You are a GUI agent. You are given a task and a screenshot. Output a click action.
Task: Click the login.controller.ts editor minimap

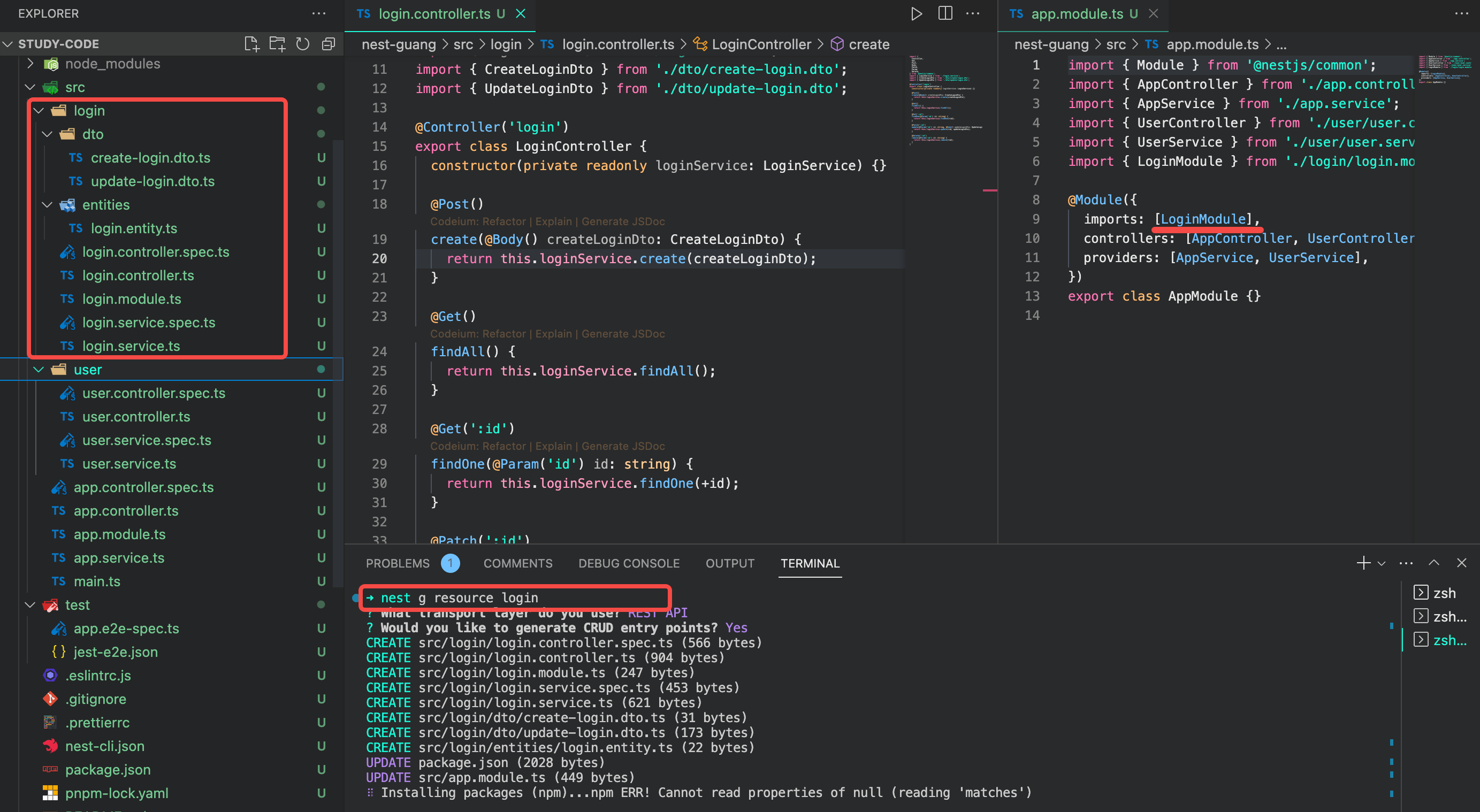click(945, 101)
